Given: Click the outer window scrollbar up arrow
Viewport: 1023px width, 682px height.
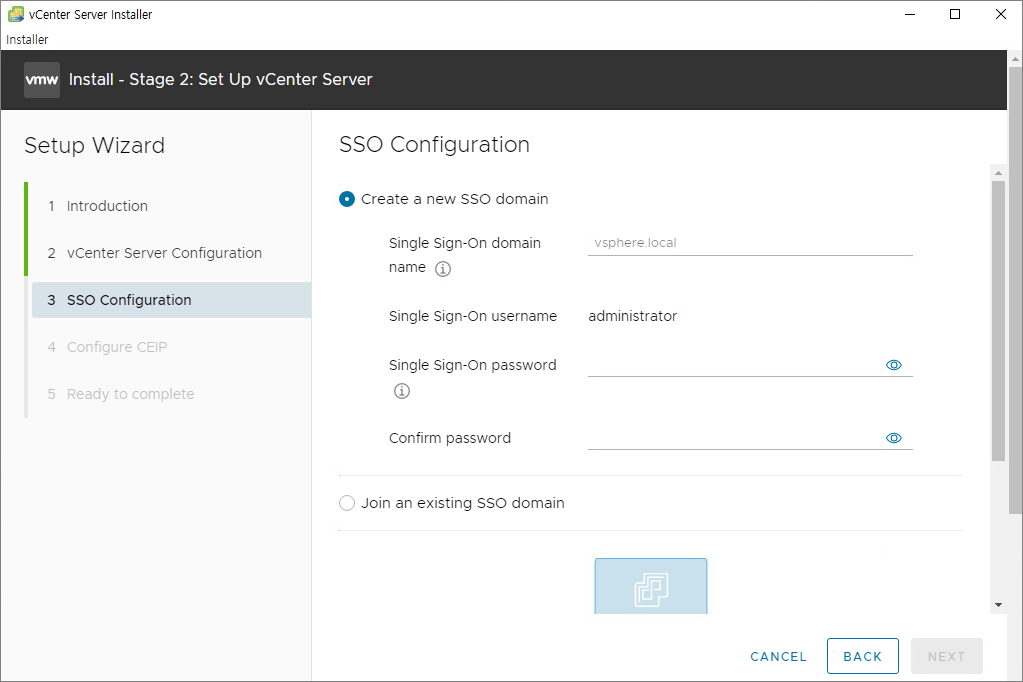Looking at the screenshot, I should click(1015, 59).
